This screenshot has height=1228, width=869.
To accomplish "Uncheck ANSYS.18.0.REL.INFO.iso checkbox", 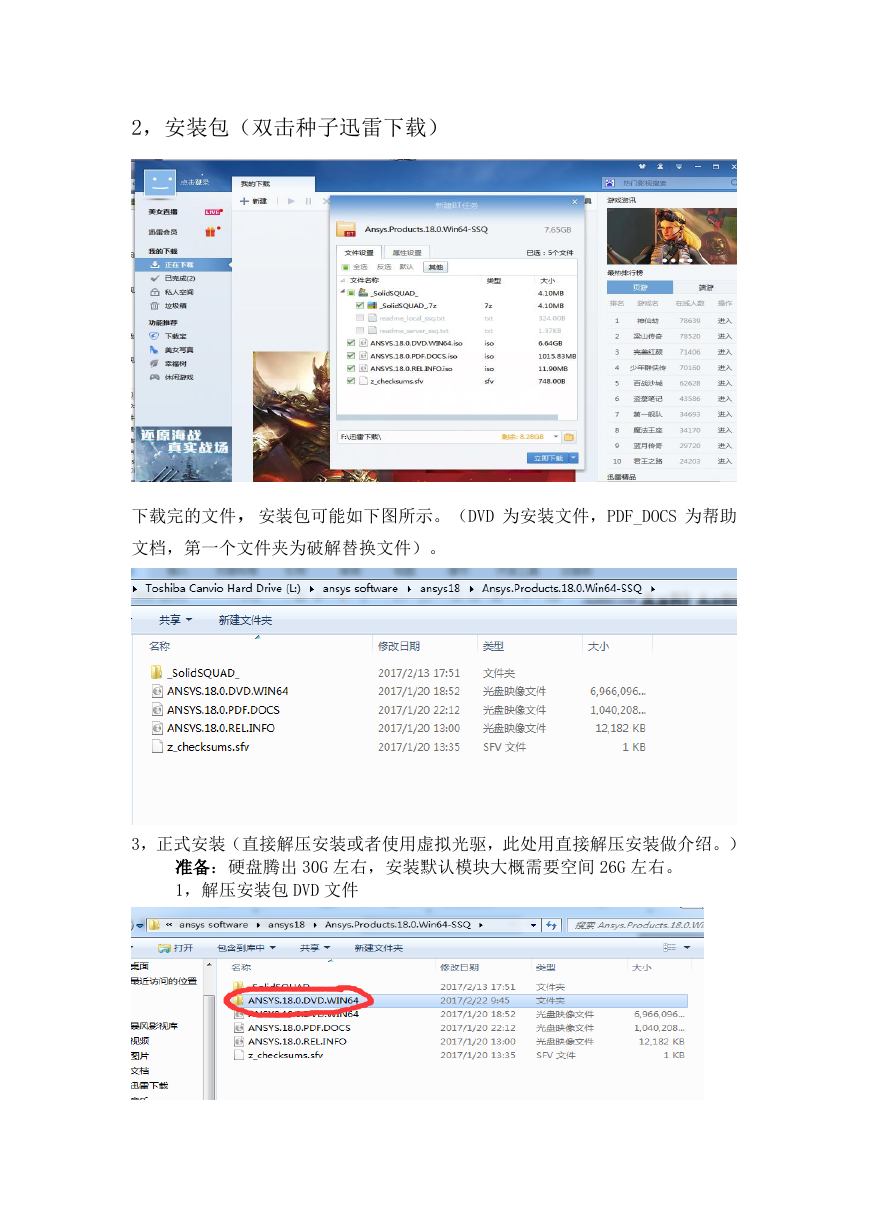I will point(350,368).
